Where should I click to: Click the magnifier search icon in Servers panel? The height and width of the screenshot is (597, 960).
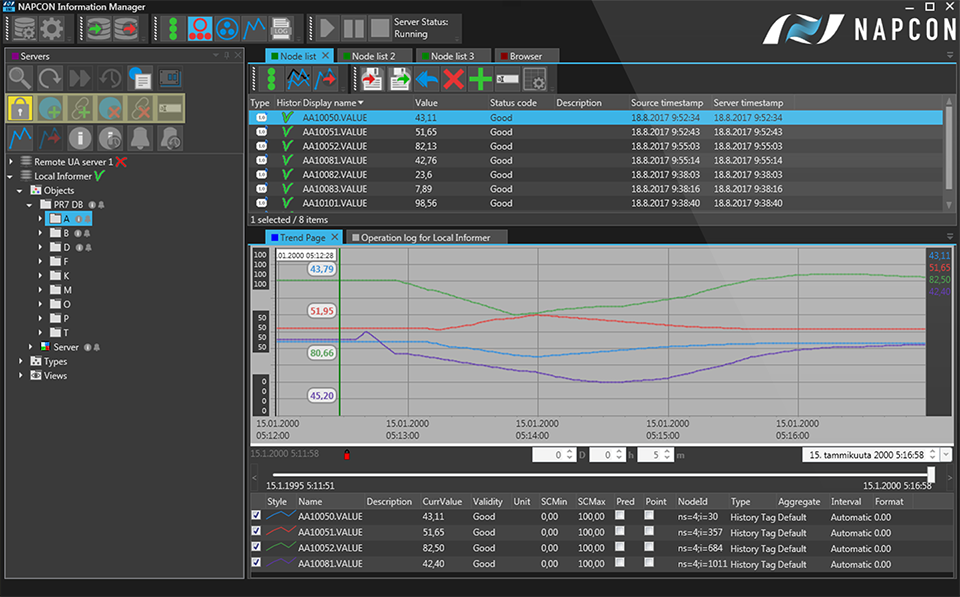pyautogui.click(x=20, y=77)
